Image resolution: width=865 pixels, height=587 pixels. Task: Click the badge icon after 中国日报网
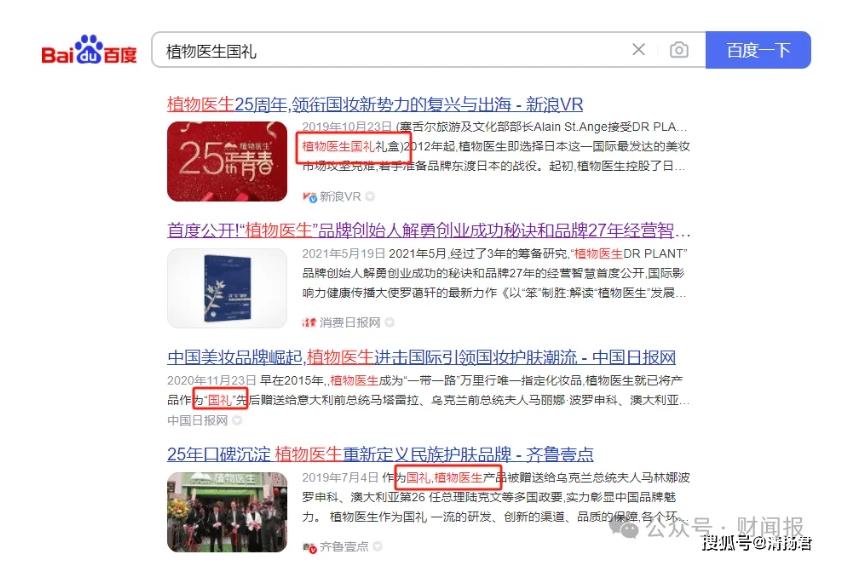[237, 421]
